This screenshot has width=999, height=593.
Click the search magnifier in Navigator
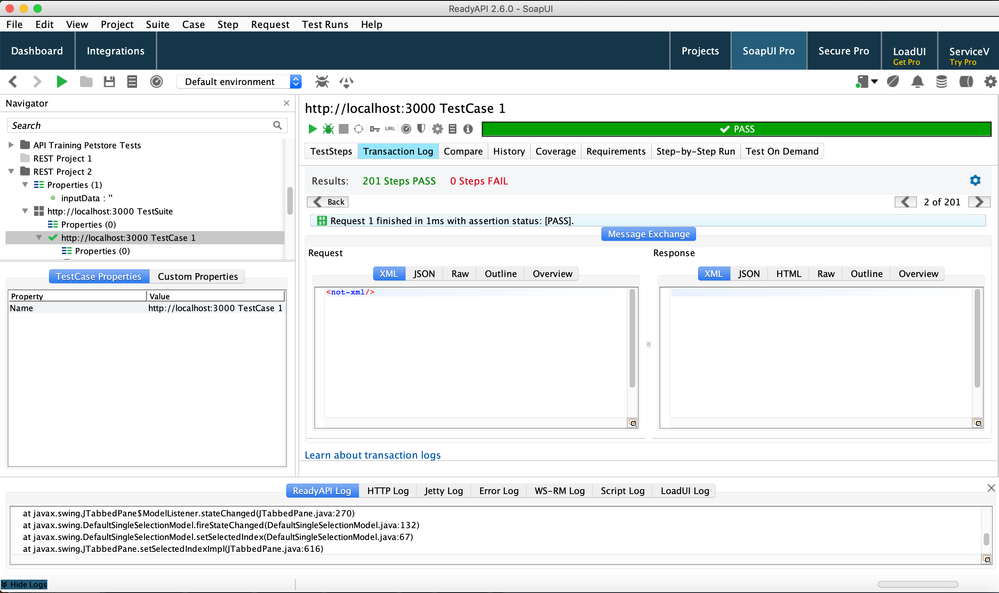click(278, 126)
